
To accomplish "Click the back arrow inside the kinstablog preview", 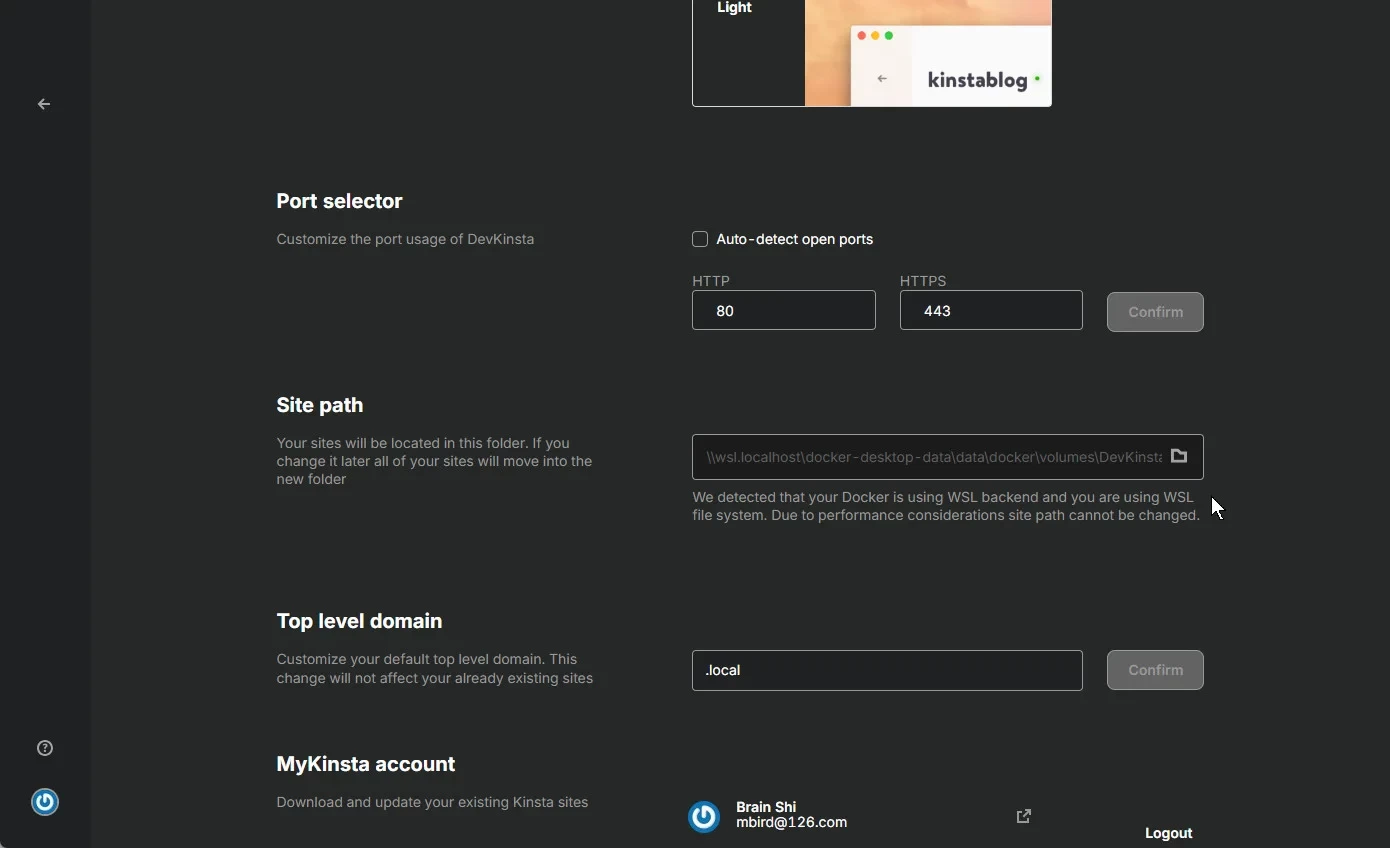I will click(881, 78).
